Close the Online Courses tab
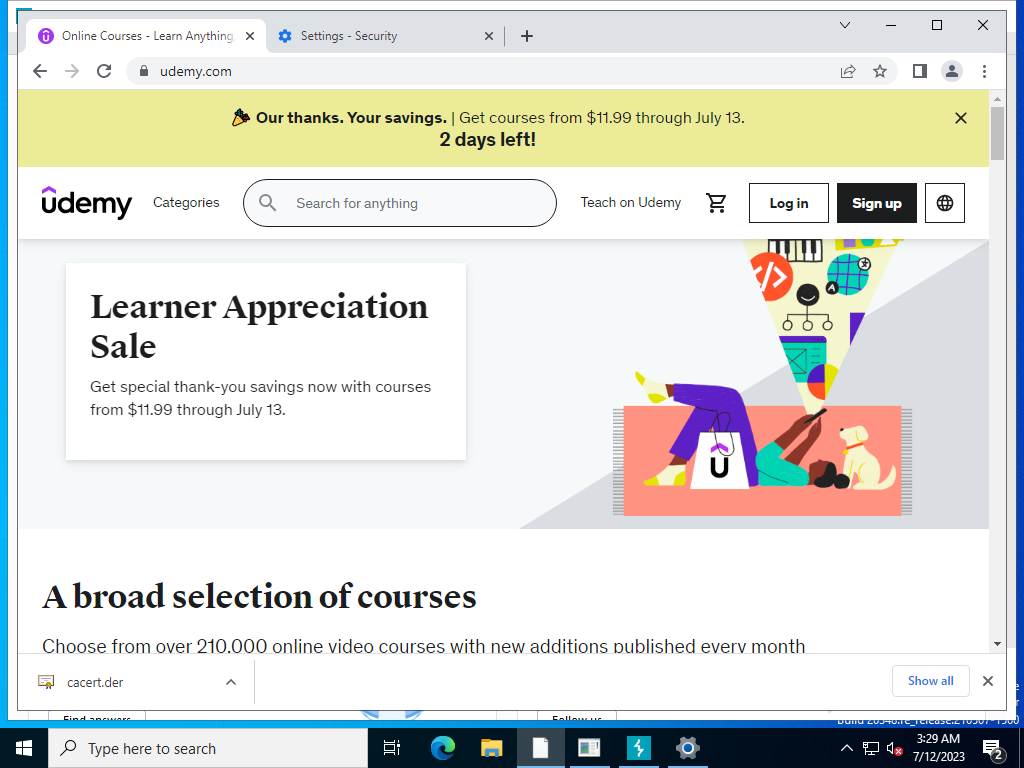 (249, 37)
